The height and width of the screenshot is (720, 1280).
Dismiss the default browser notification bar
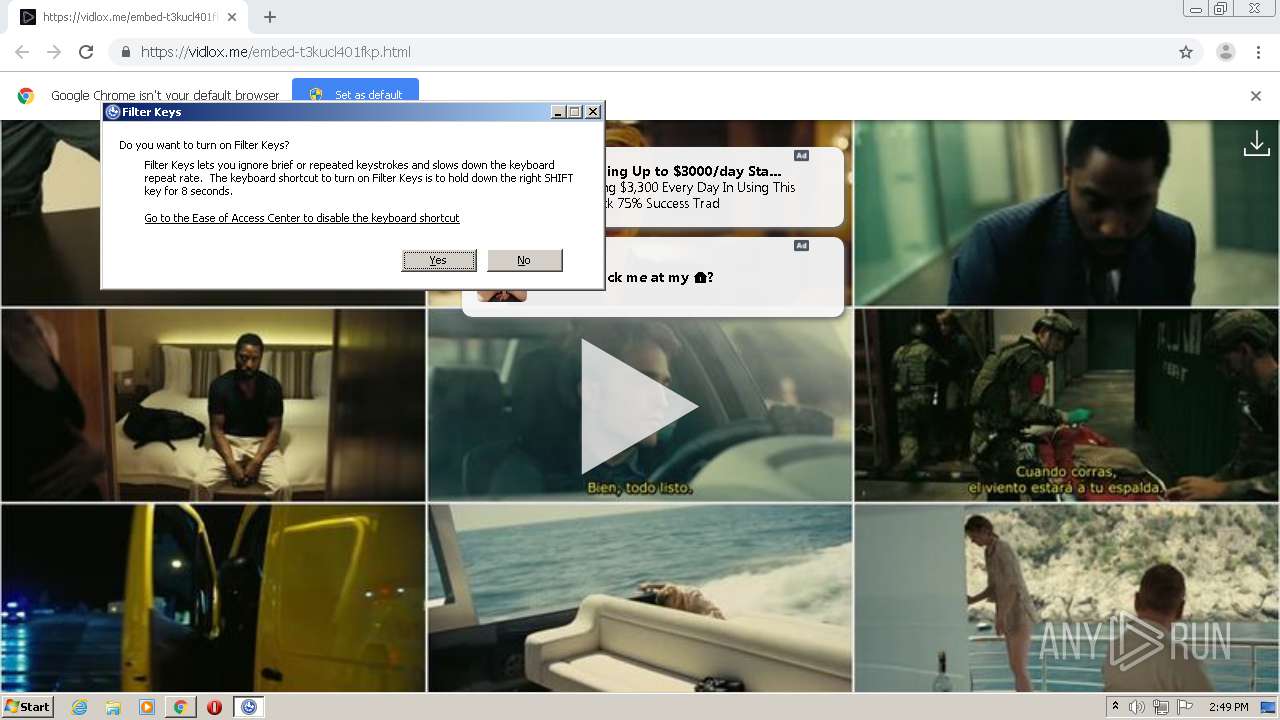click(1256, 96)
